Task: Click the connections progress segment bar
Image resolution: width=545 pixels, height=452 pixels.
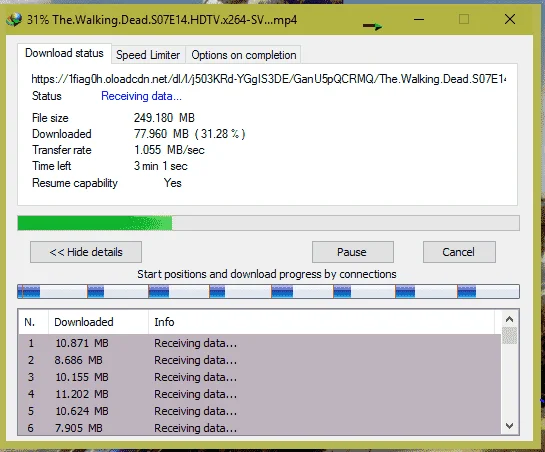Action: tap(268, 291)
